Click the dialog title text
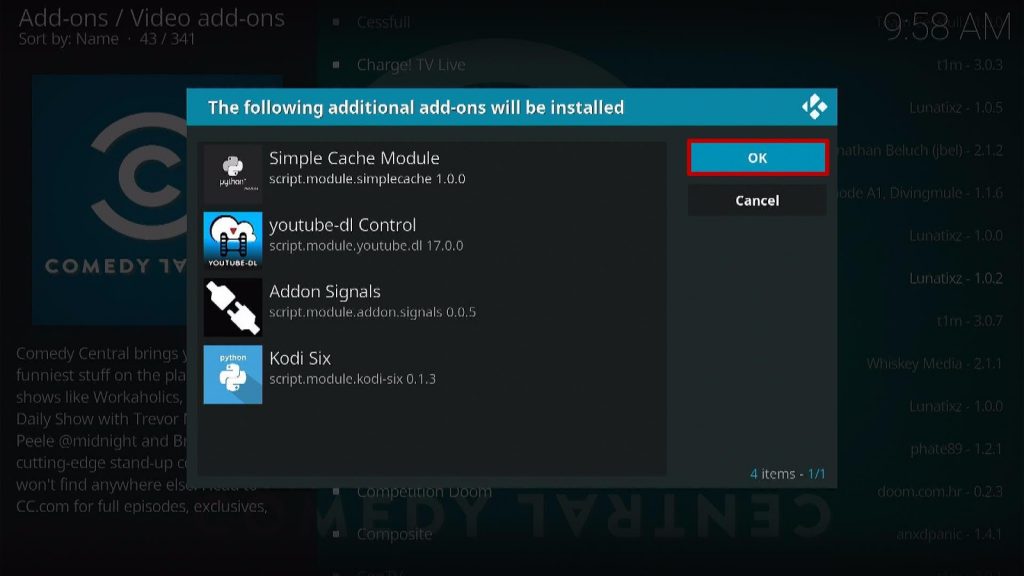1024x576 pixels. click(416, 107)
